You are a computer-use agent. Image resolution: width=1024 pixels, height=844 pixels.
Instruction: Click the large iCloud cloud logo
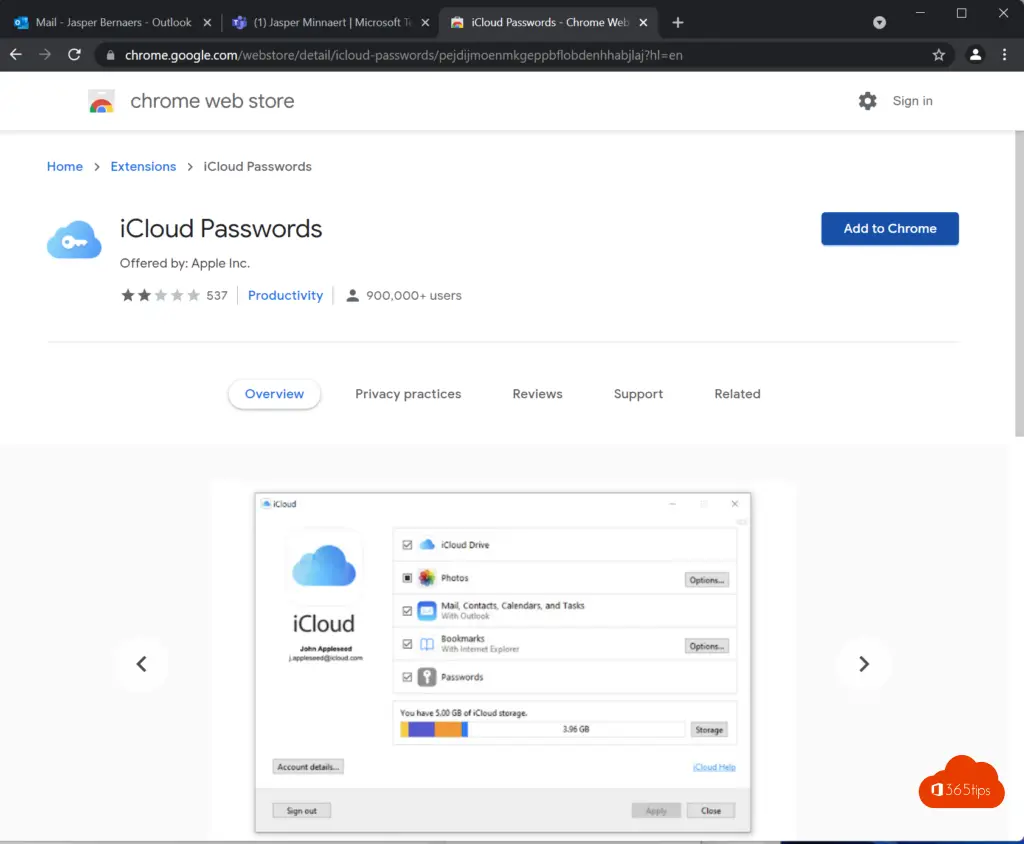(324, 565)
